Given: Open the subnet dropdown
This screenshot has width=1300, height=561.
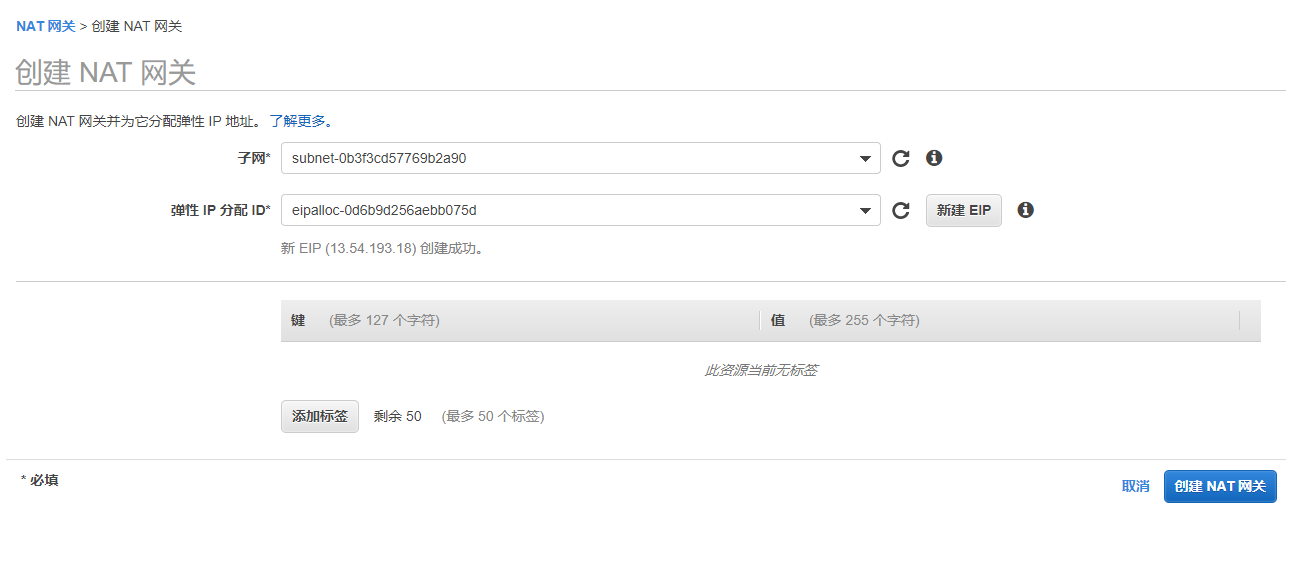Looking at the screenshot, I should click(581, 158).
